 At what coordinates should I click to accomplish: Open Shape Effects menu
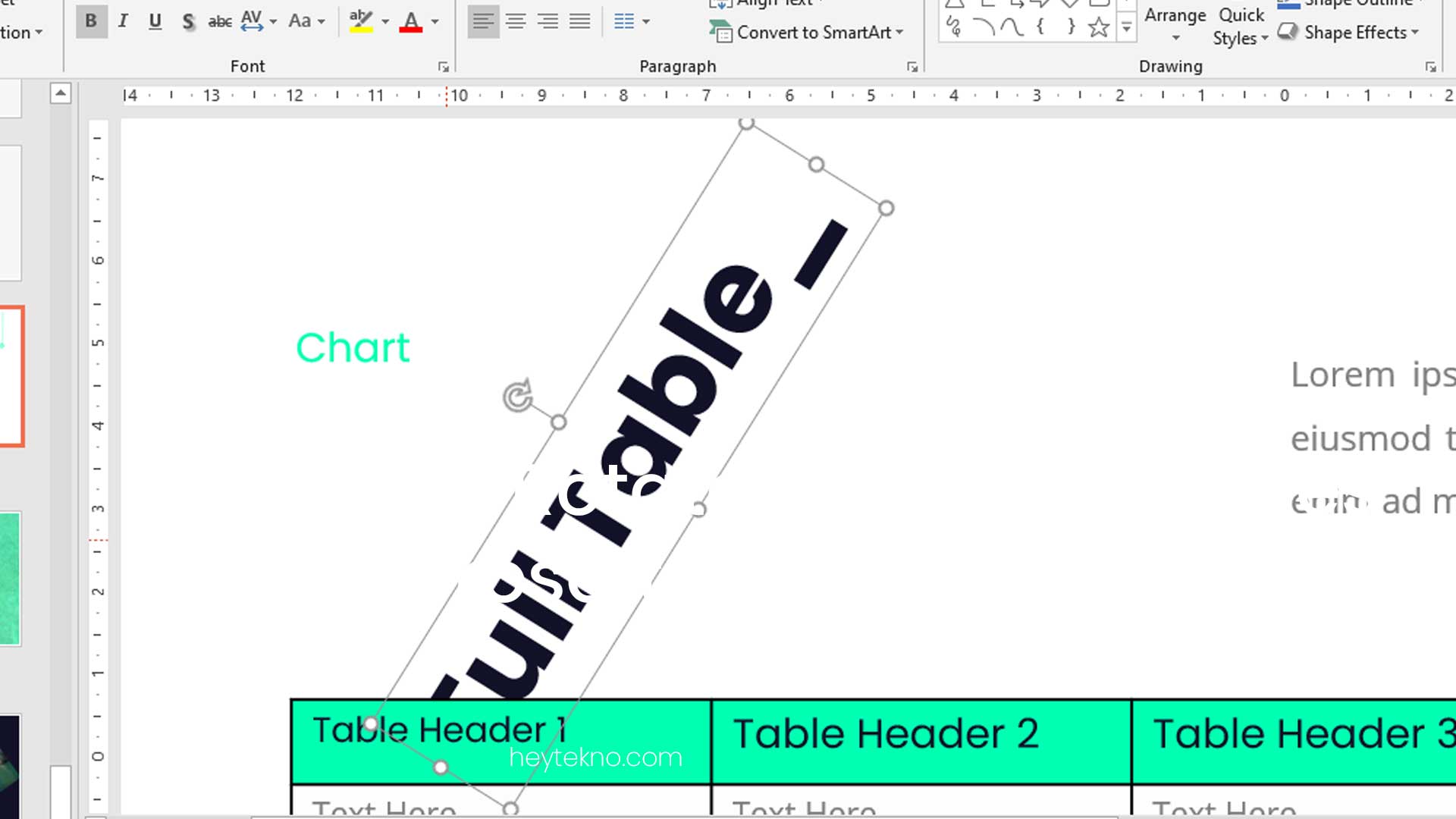(x=1349, y=33)
